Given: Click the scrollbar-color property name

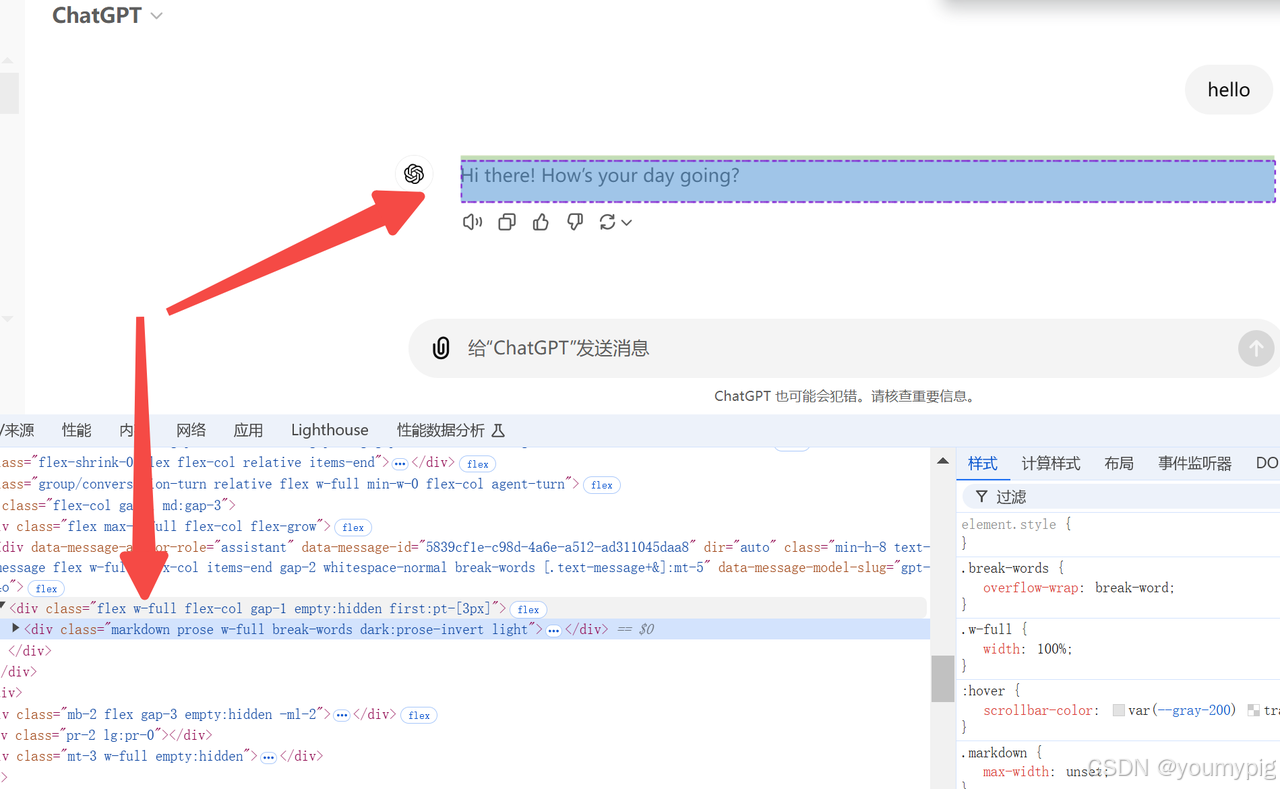Looking at the screenshot, I should click(x=1039, y=710).
